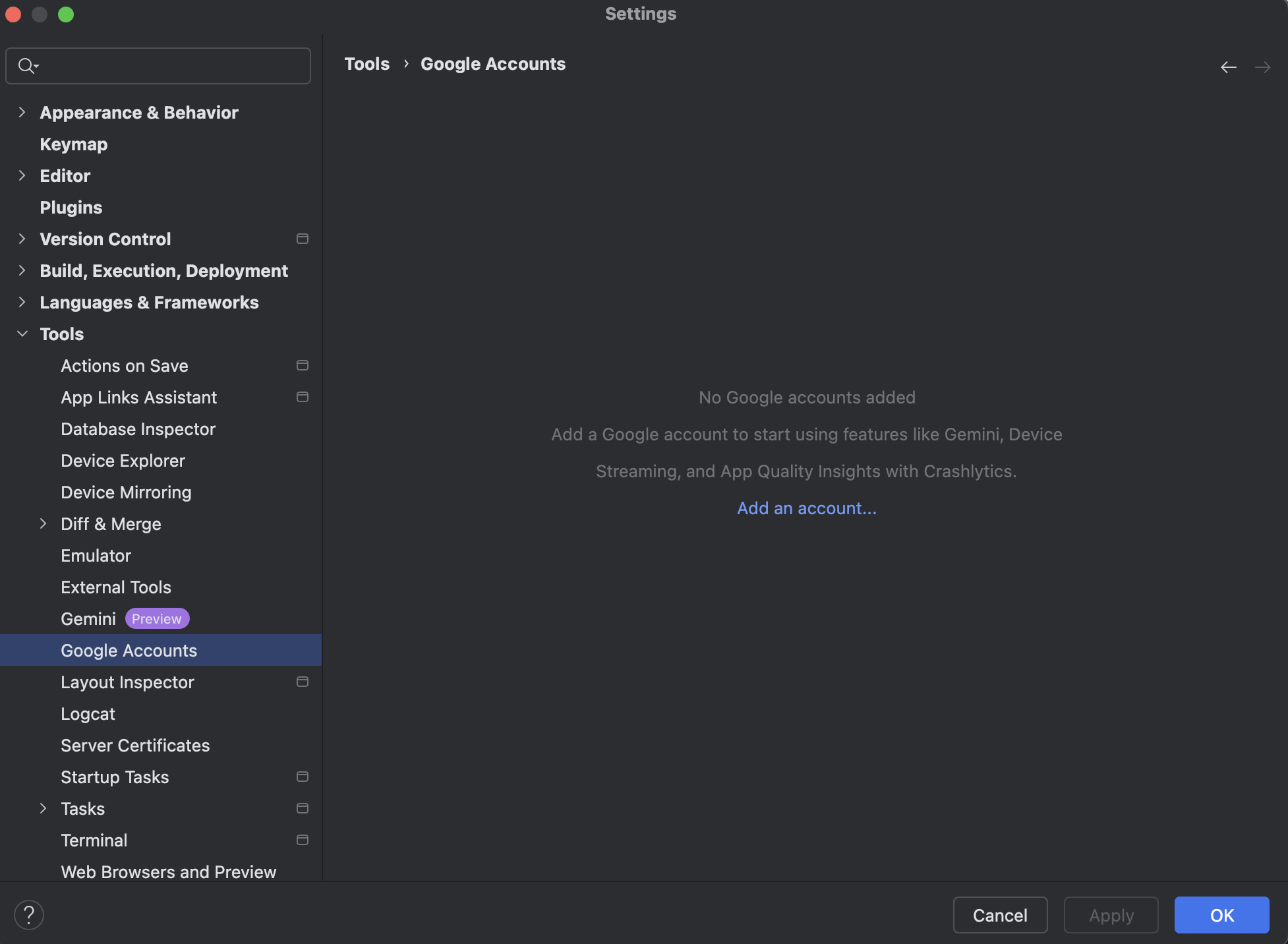Click the Preview badge next to Gemini
Viewport: 1288px width, 944px height.
click(157, 619)
